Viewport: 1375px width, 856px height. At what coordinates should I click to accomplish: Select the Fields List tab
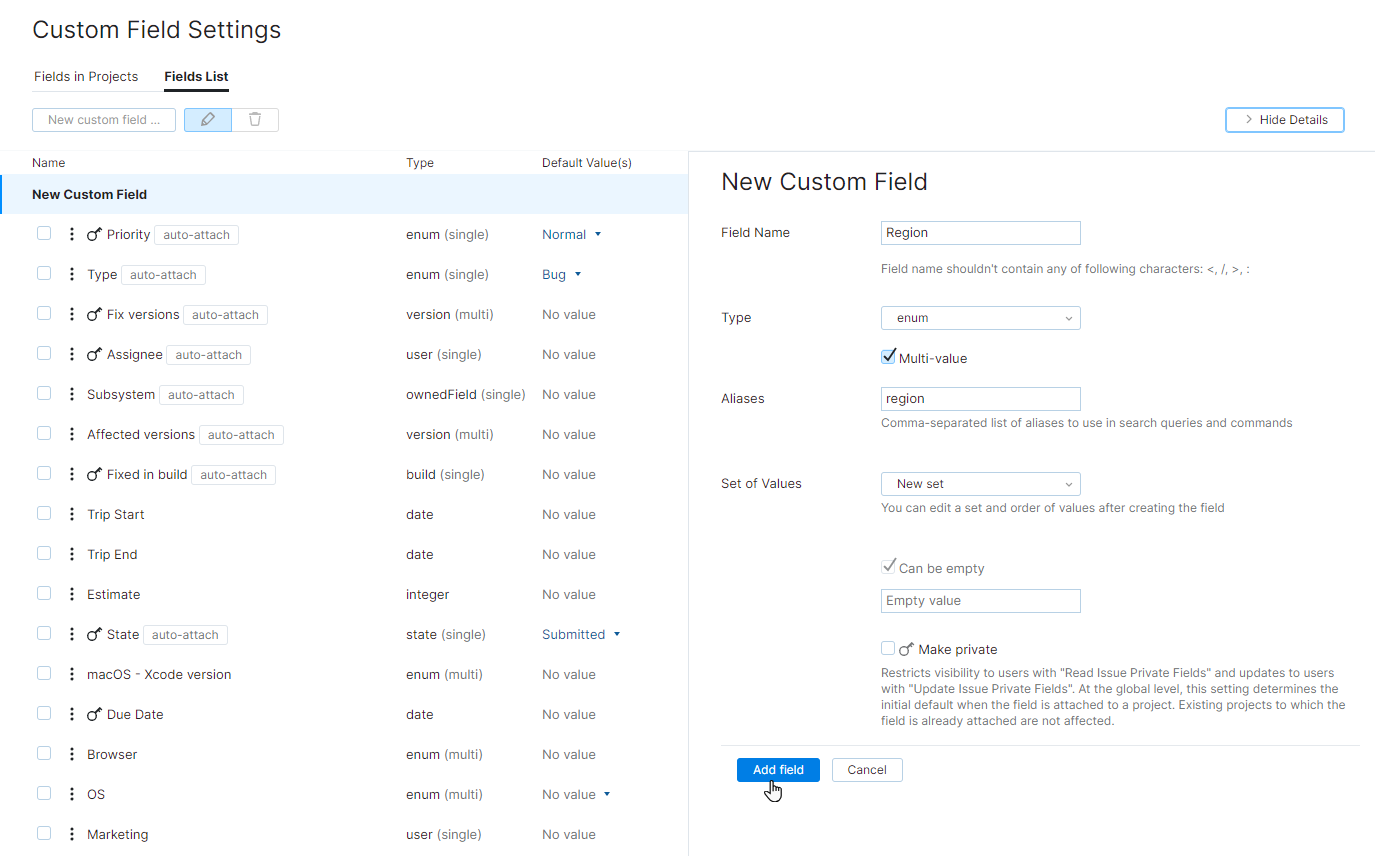[196, 77]
